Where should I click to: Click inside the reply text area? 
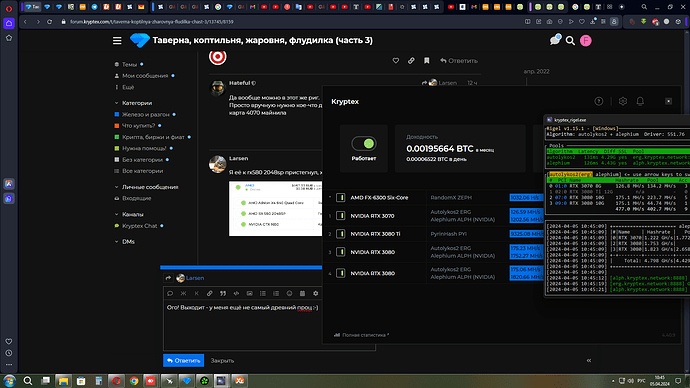pyautogui.click(x=269, y=326)
